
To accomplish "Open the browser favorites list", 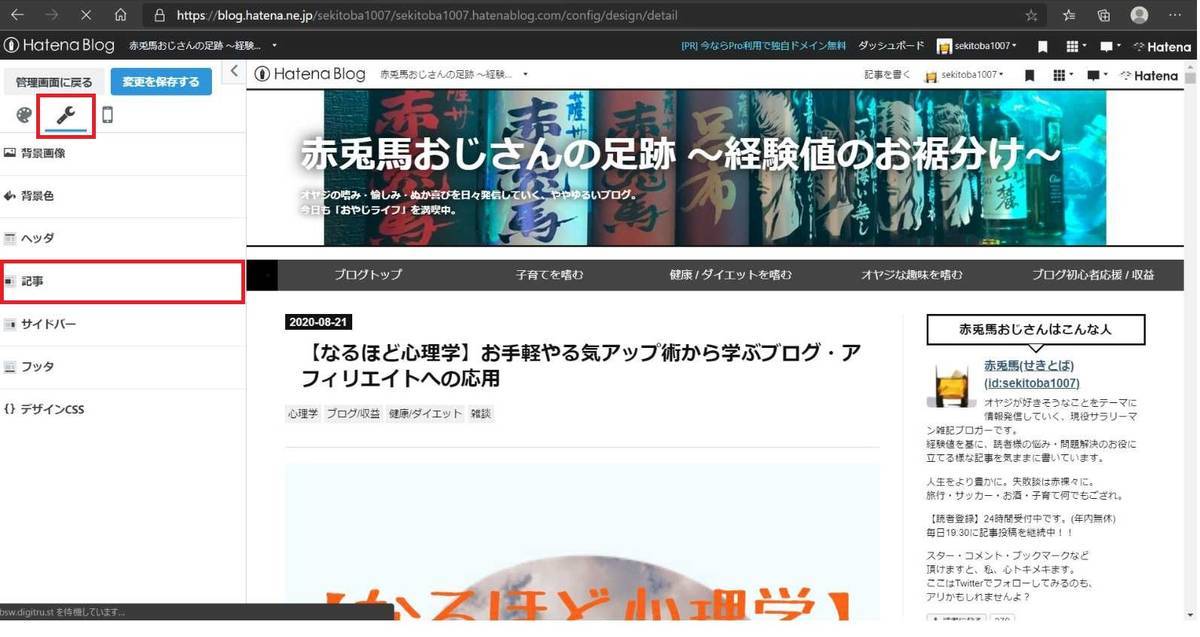I will (1069, 15).
